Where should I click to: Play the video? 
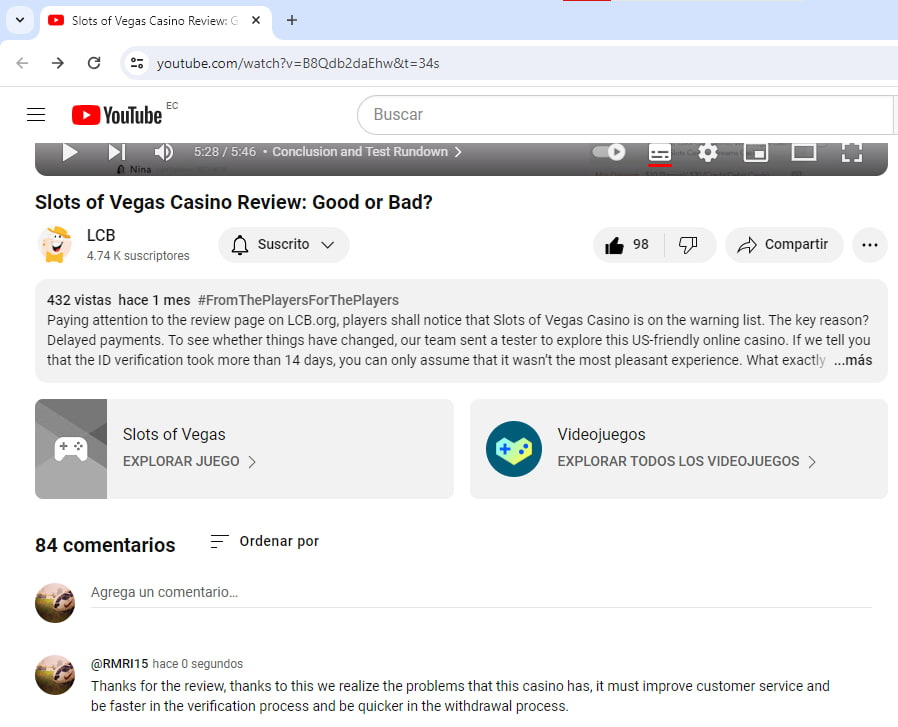coord(70,152)
